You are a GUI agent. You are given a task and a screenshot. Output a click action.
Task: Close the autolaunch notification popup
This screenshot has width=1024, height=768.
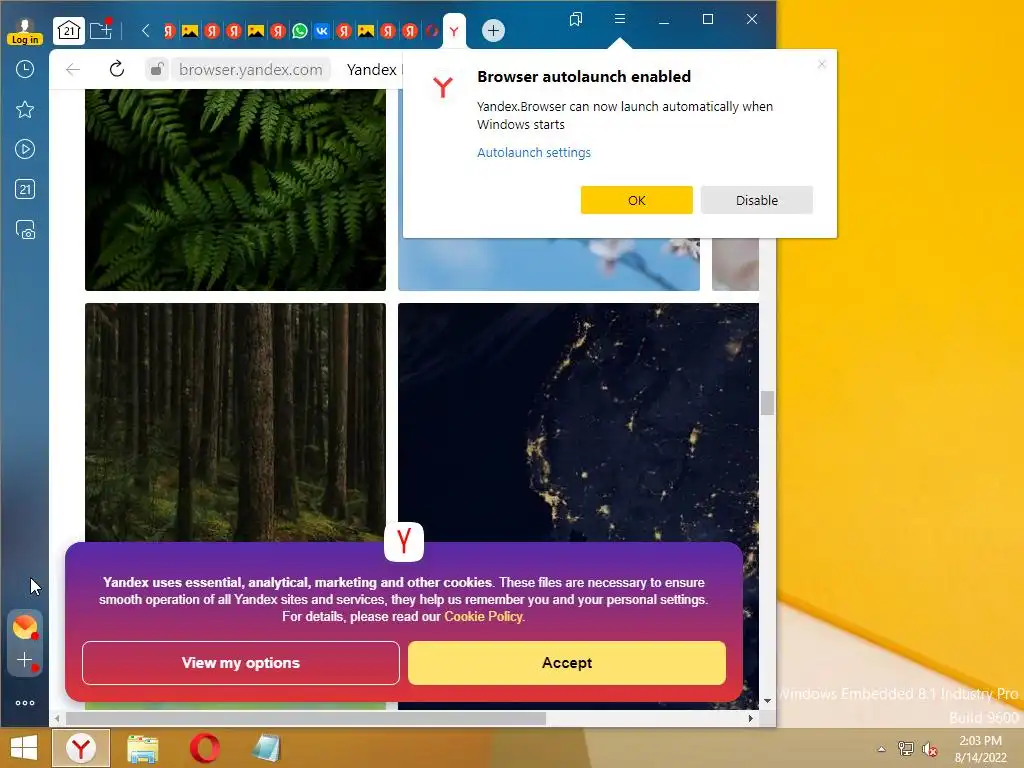tap(822, 64)
